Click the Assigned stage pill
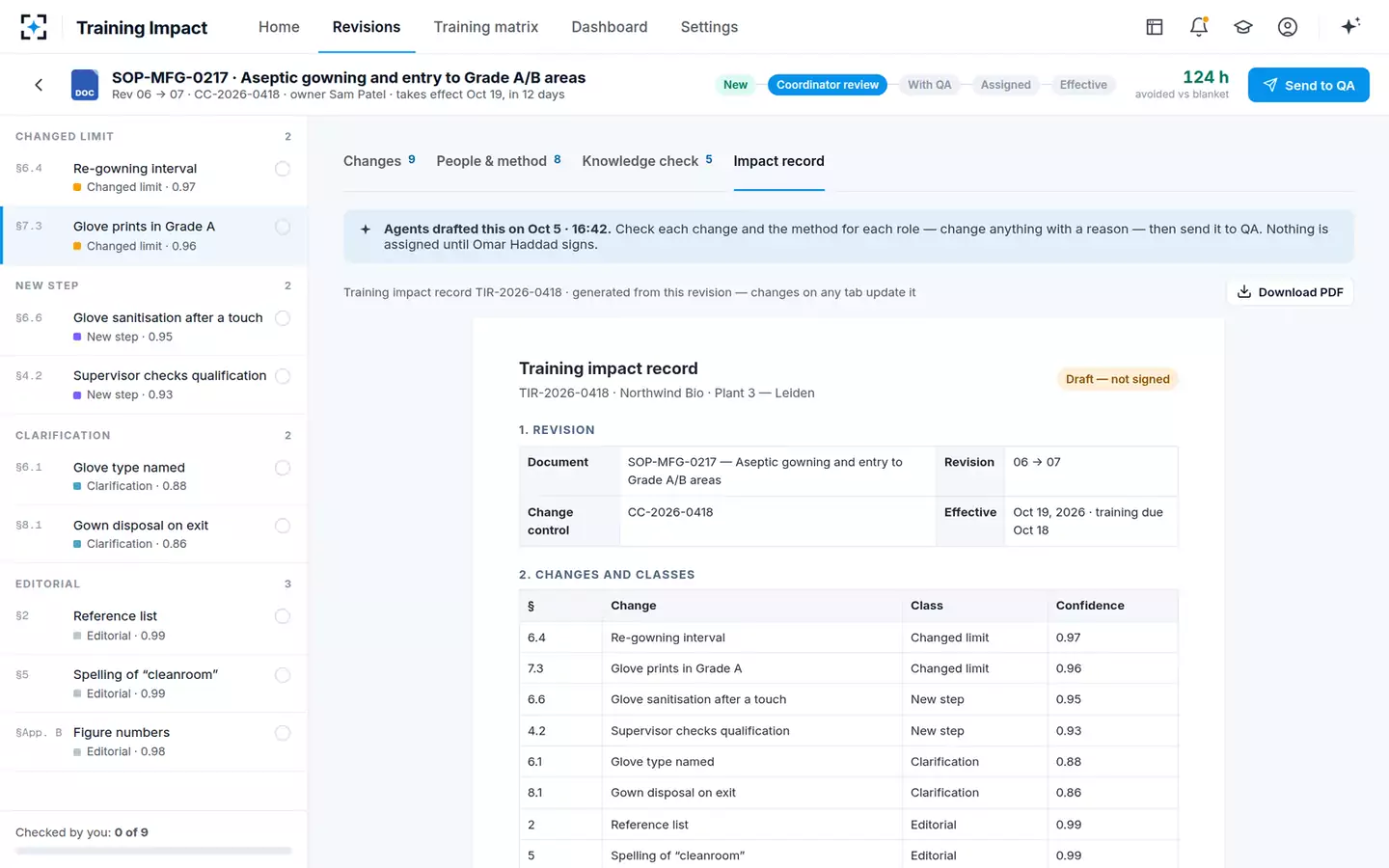Image resolution: width=1389 pixels, height=868 pixels. coord(1005,85)
